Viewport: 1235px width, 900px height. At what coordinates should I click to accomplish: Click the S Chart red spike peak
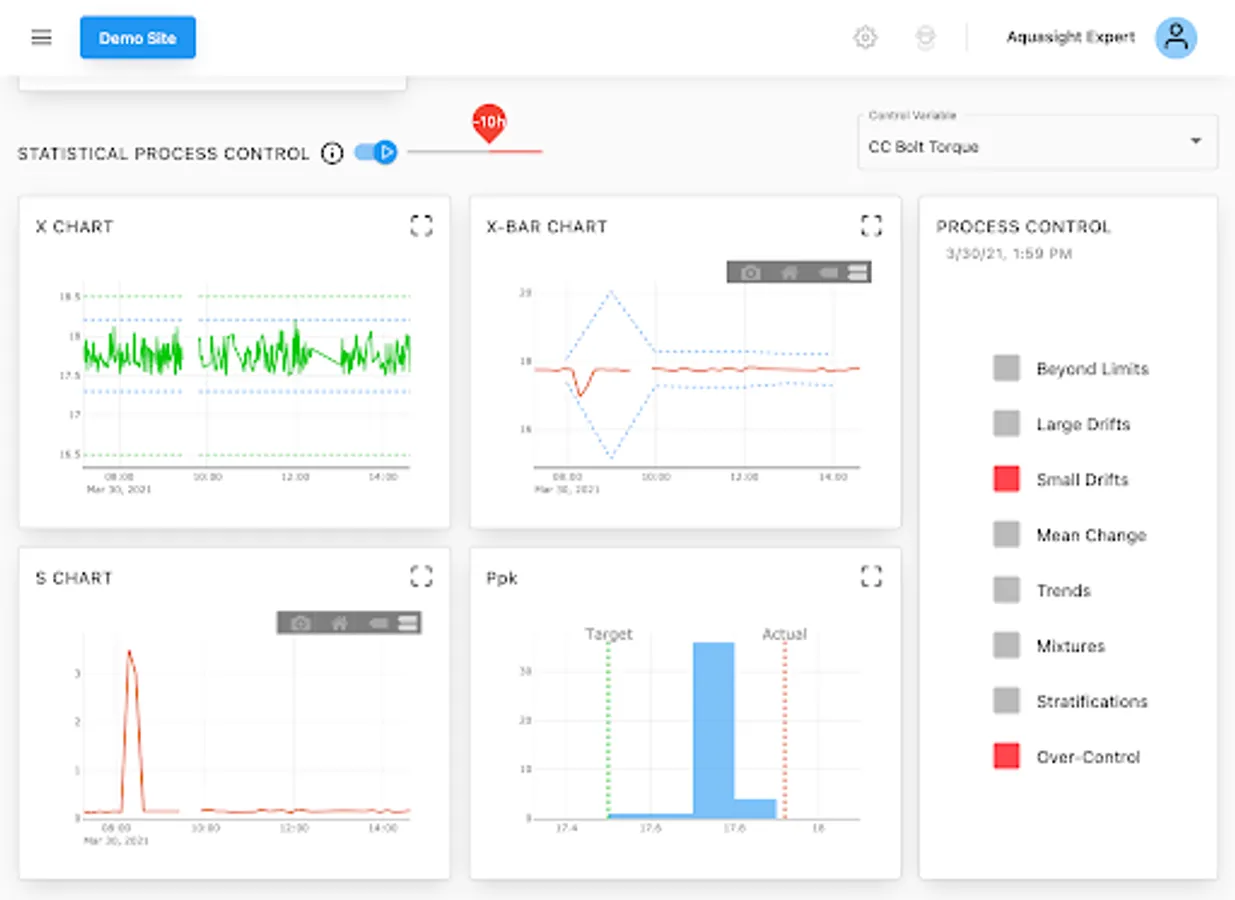(x=129, y=654)
